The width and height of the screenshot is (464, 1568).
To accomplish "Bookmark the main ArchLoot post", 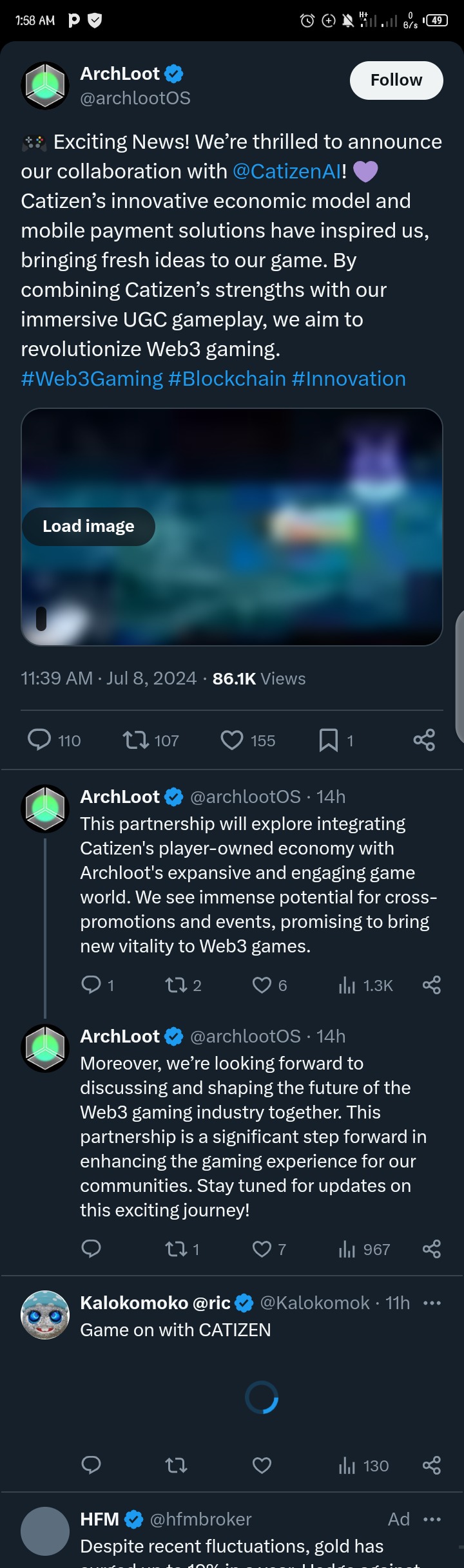I will [x=329, y=740].
